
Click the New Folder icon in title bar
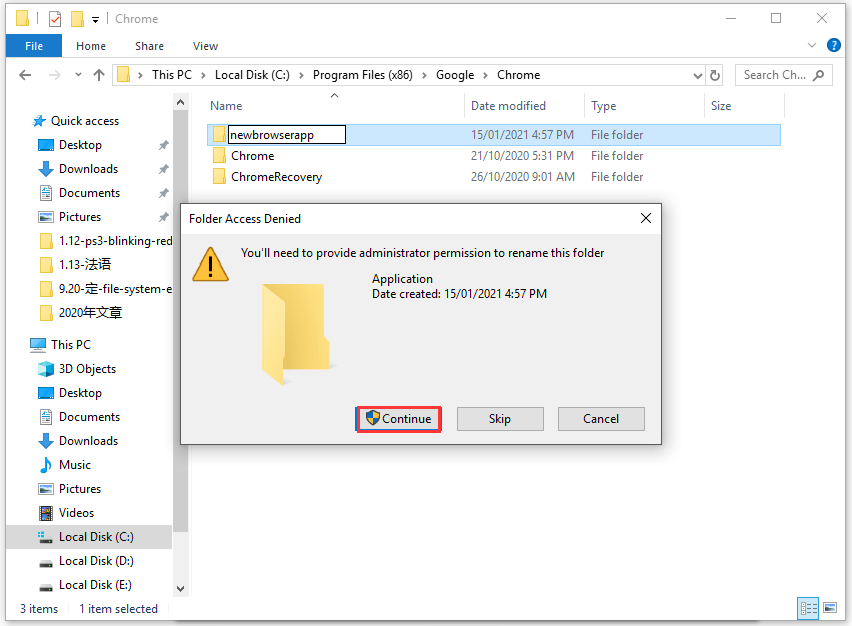pos(77,18)
